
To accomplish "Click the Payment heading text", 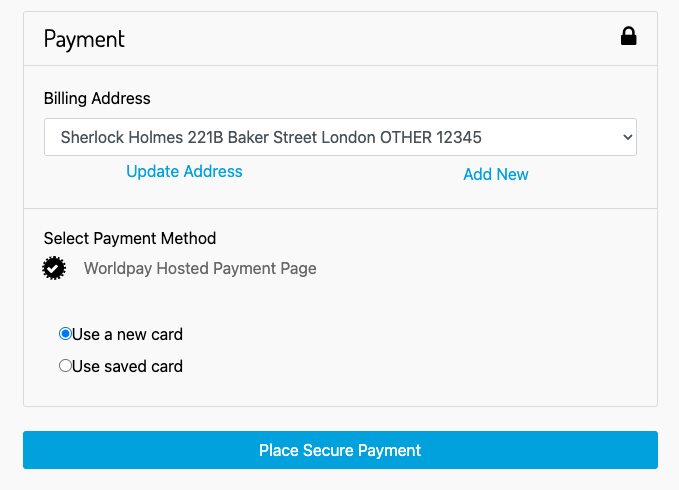I will [84, 39].
